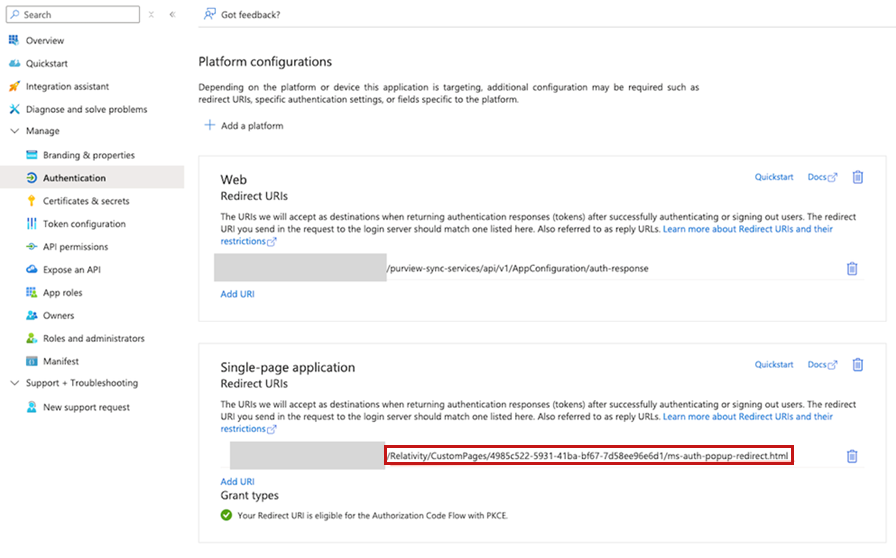Open the Quickstart menu item
This screenshot has width=896, height=558.
pos(47,63)
